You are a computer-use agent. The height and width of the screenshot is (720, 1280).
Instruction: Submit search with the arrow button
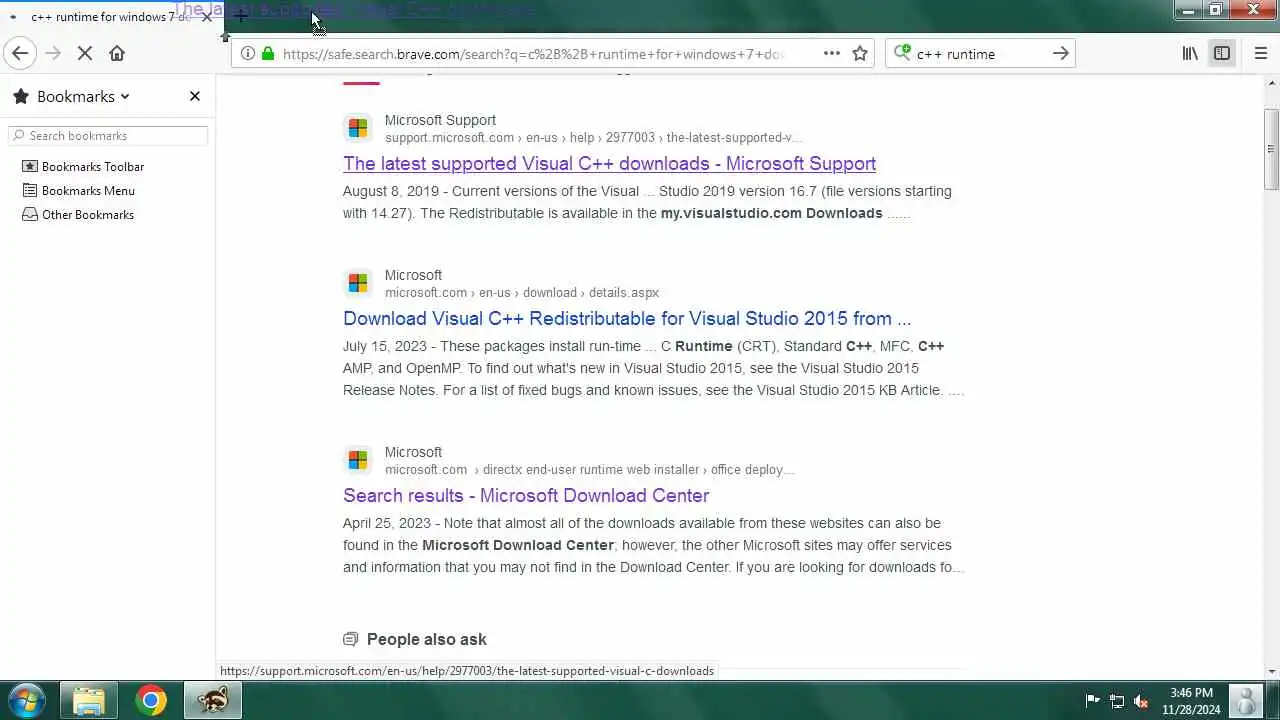(1061, 54)
